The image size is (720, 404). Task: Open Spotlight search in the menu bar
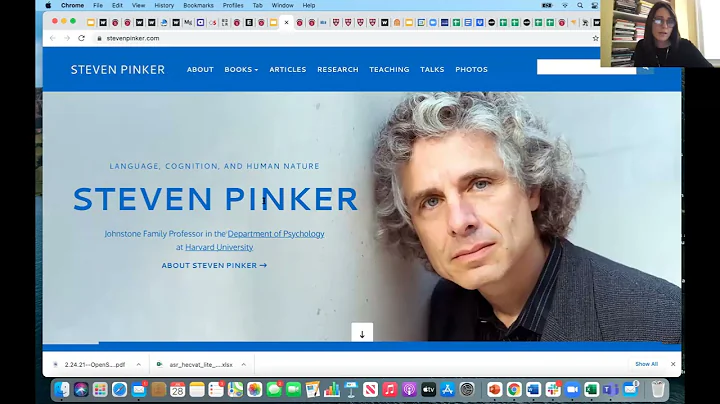pyautogui.click(x=580, y=6)
